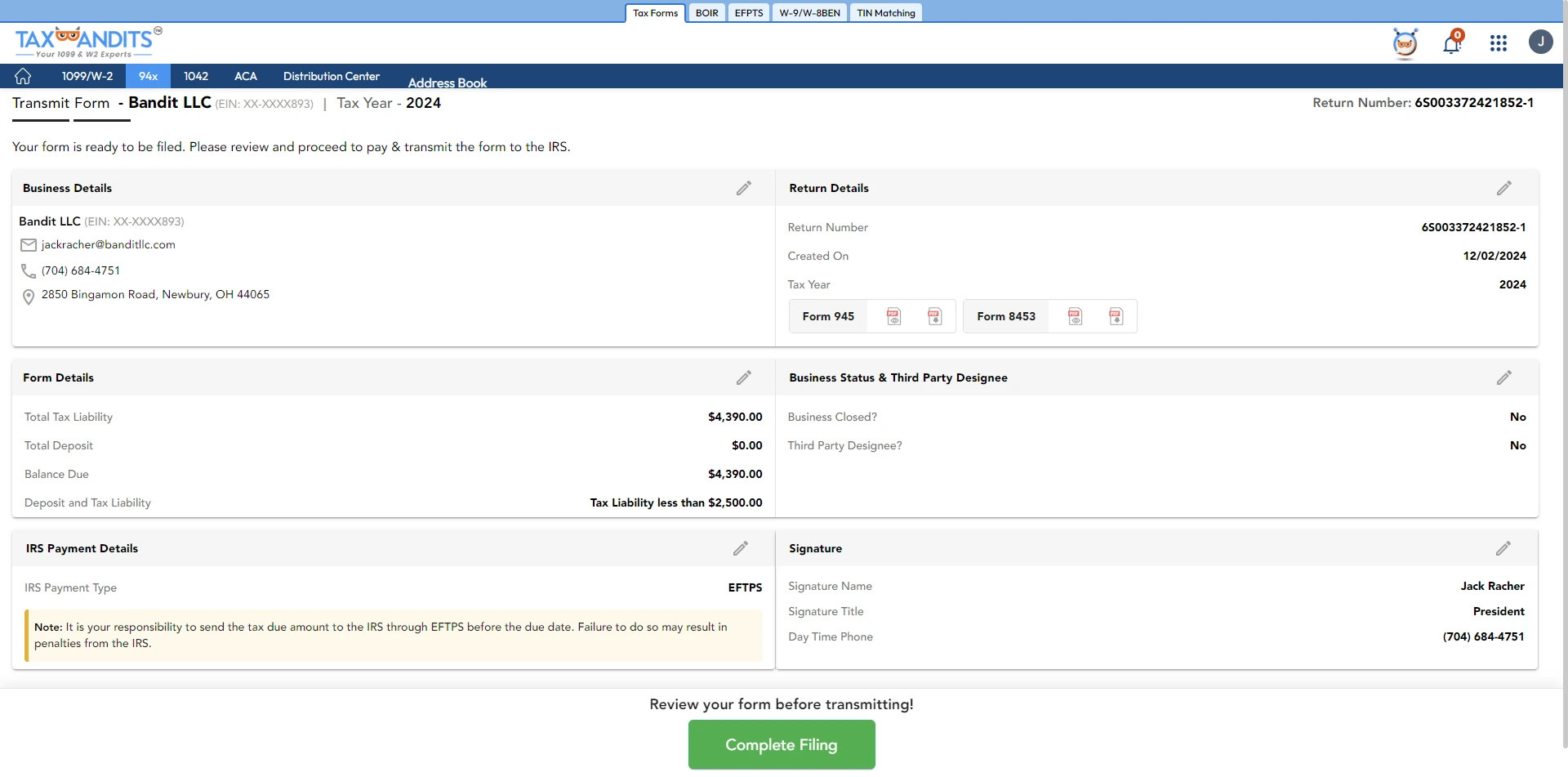Open the user profile avatar J
The image size is (1568, 777).
(x=1540, y=42)
